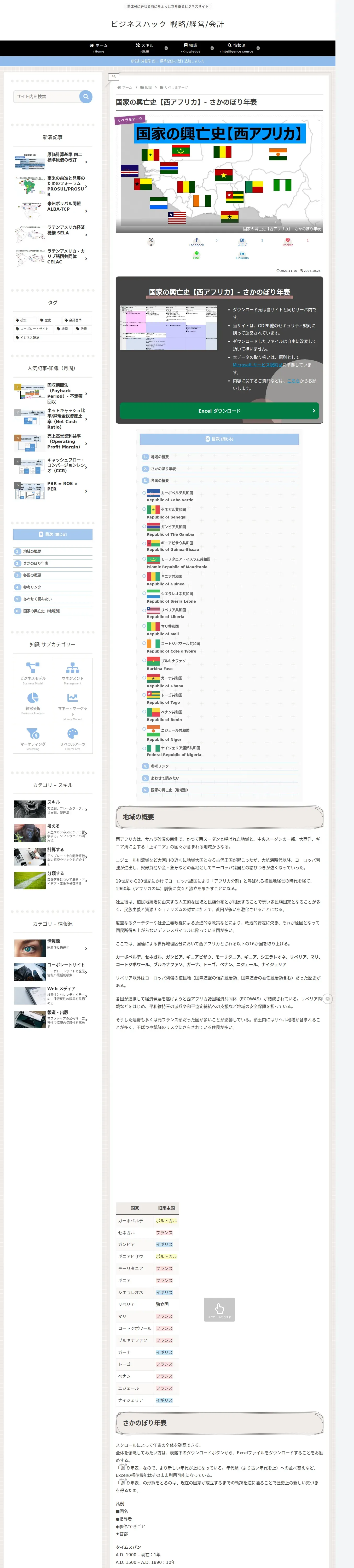Click the Togo flag in contents

(x=153, y=695)
